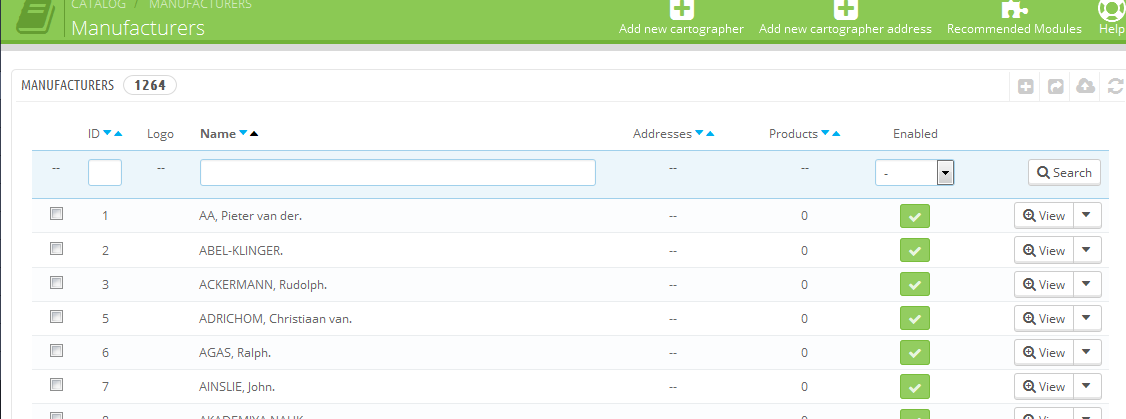Select checkbox for AGAS, Ralph
1126x419 pixels.
(57, 351)
